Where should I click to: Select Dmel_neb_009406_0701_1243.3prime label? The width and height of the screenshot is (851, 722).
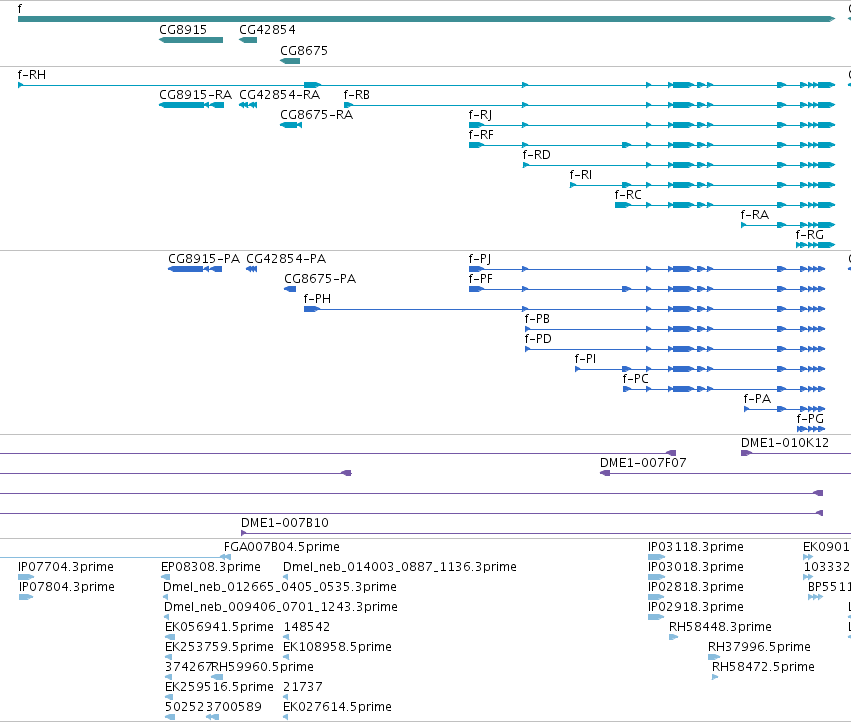coord(281,607)
